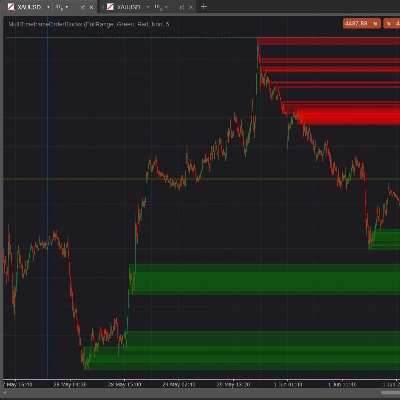The height and width of the screenshot is (400, 400).
Task: Select the MultiTimeframeOrderBlocks indicator label
Action: pos(89,24)
